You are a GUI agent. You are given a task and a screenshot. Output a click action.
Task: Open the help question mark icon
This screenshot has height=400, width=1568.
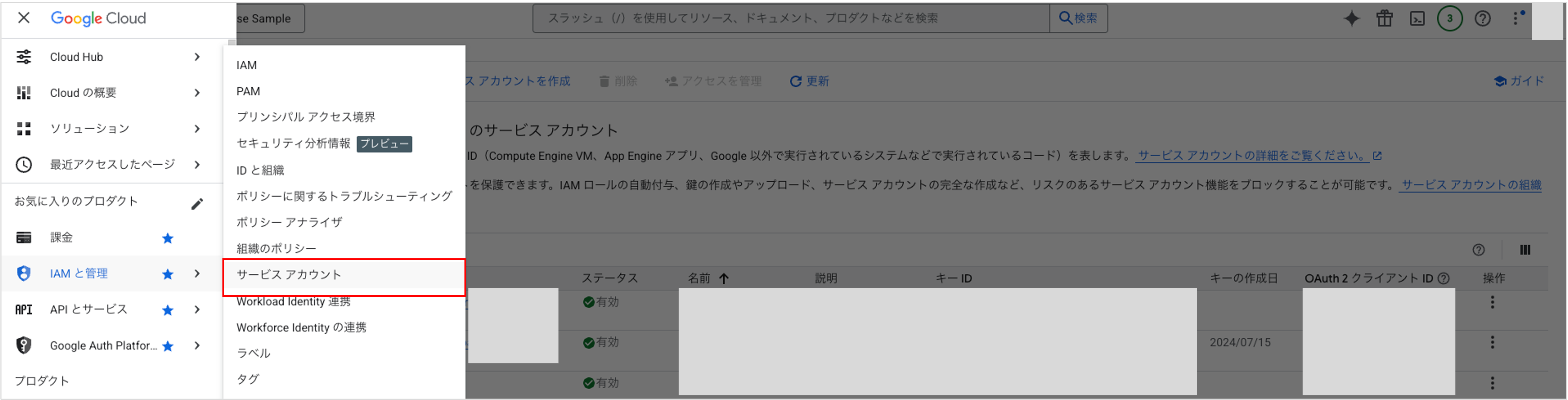tap(1482, 18)
